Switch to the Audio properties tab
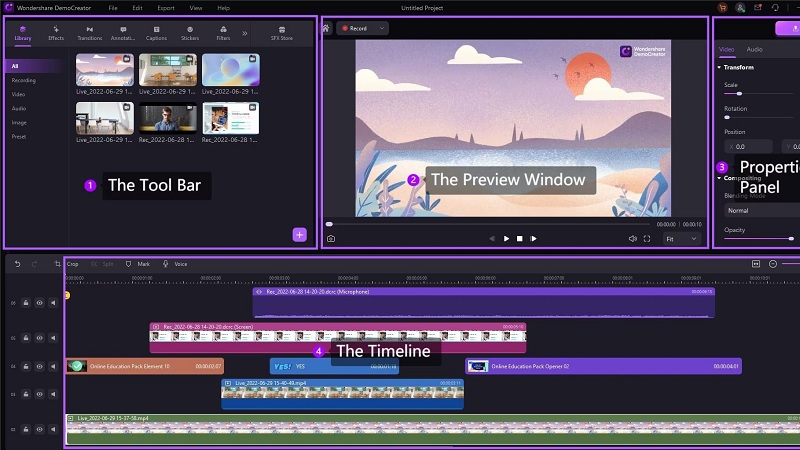This screenshot has width=800, height=450. [x=755, y=49]
